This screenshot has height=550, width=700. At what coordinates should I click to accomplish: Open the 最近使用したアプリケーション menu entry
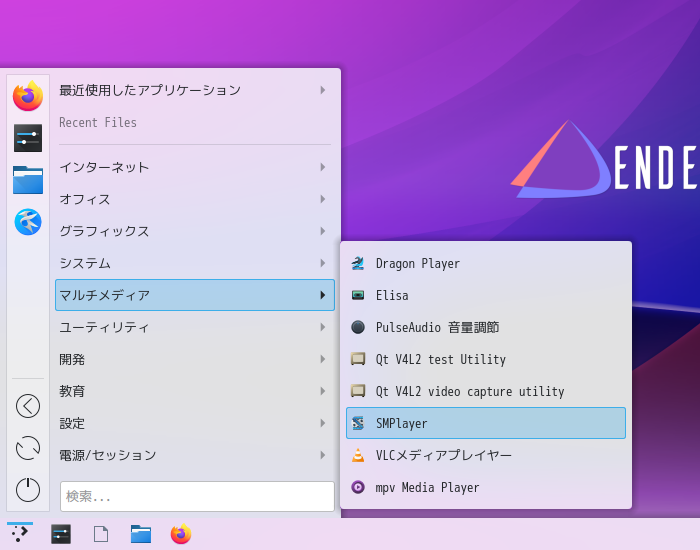pyautogui.click(x=195, y=90)
